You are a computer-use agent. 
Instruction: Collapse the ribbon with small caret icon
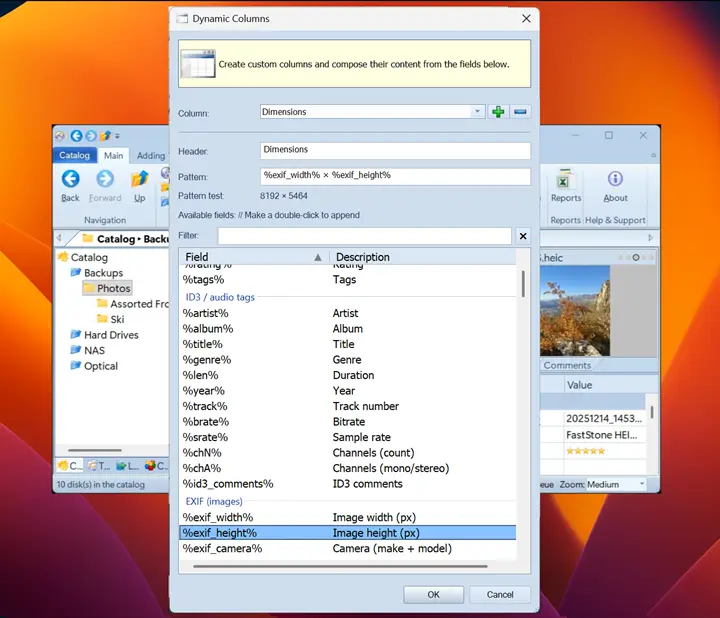tap(653, 156)
